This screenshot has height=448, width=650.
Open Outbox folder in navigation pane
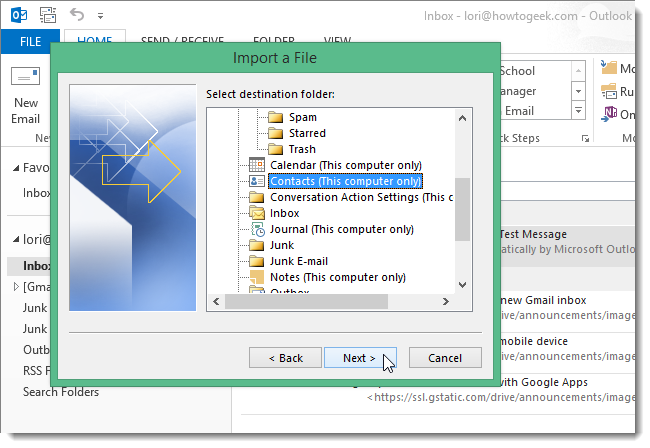pyautogui.click(x=36, y=350)
